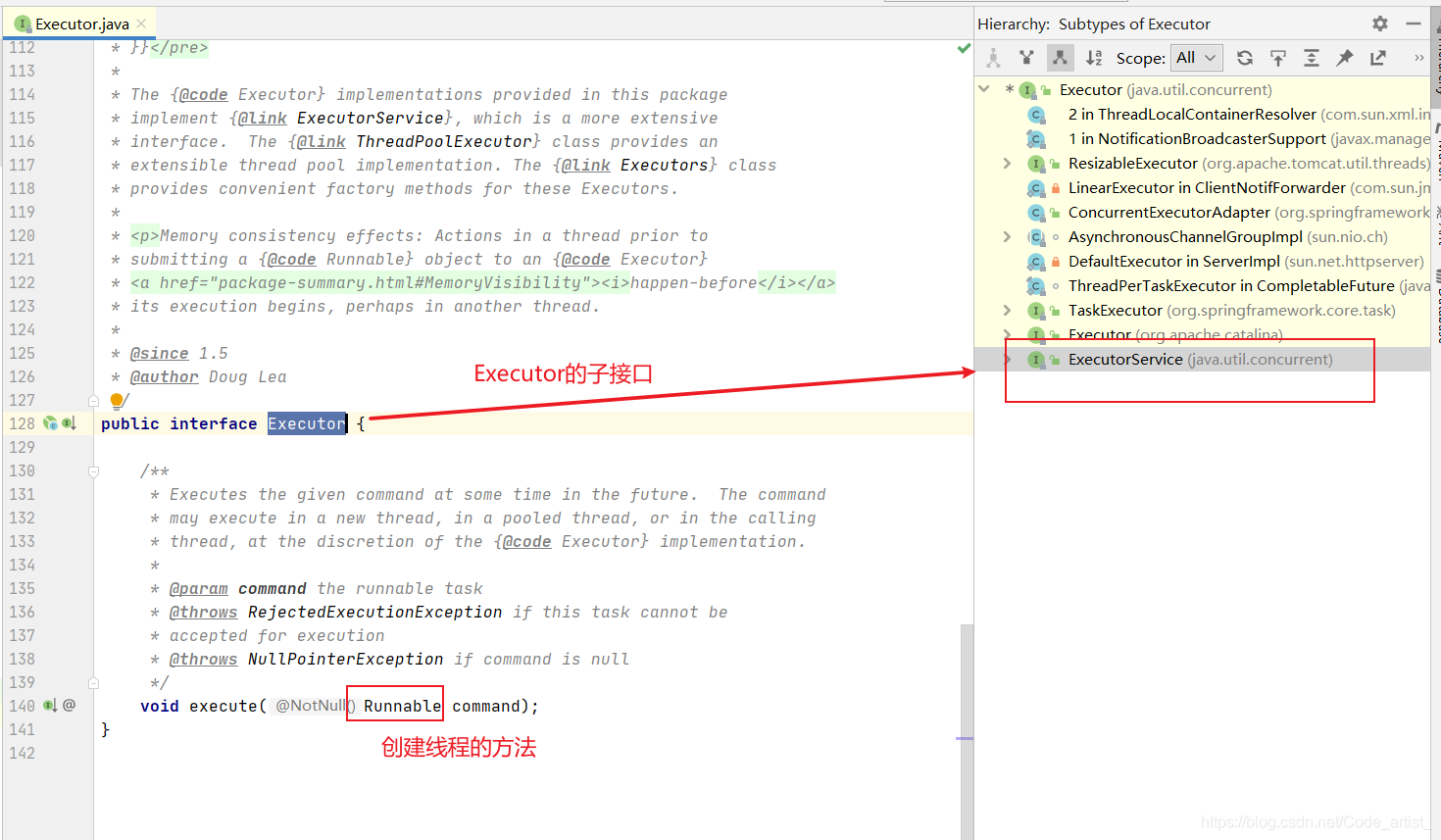Click @throws RejectedExecutionException reference
The image size is (1441, 840).
336,612
